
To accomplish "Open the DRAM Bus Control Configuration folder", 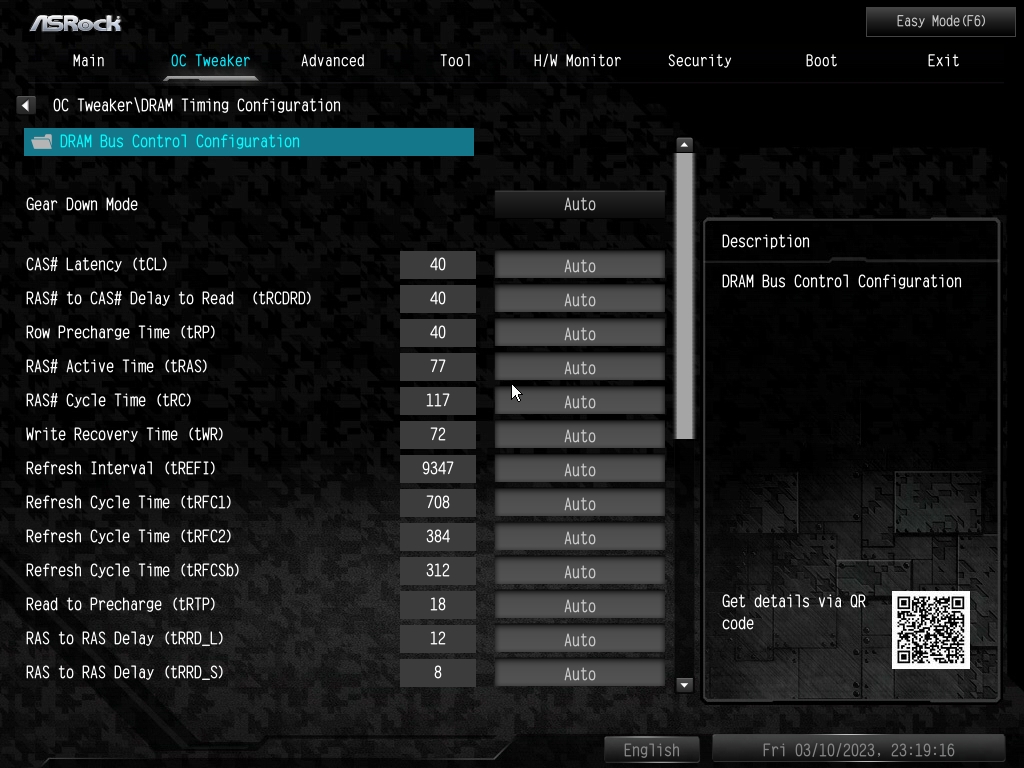I will (x=249, y=142).
